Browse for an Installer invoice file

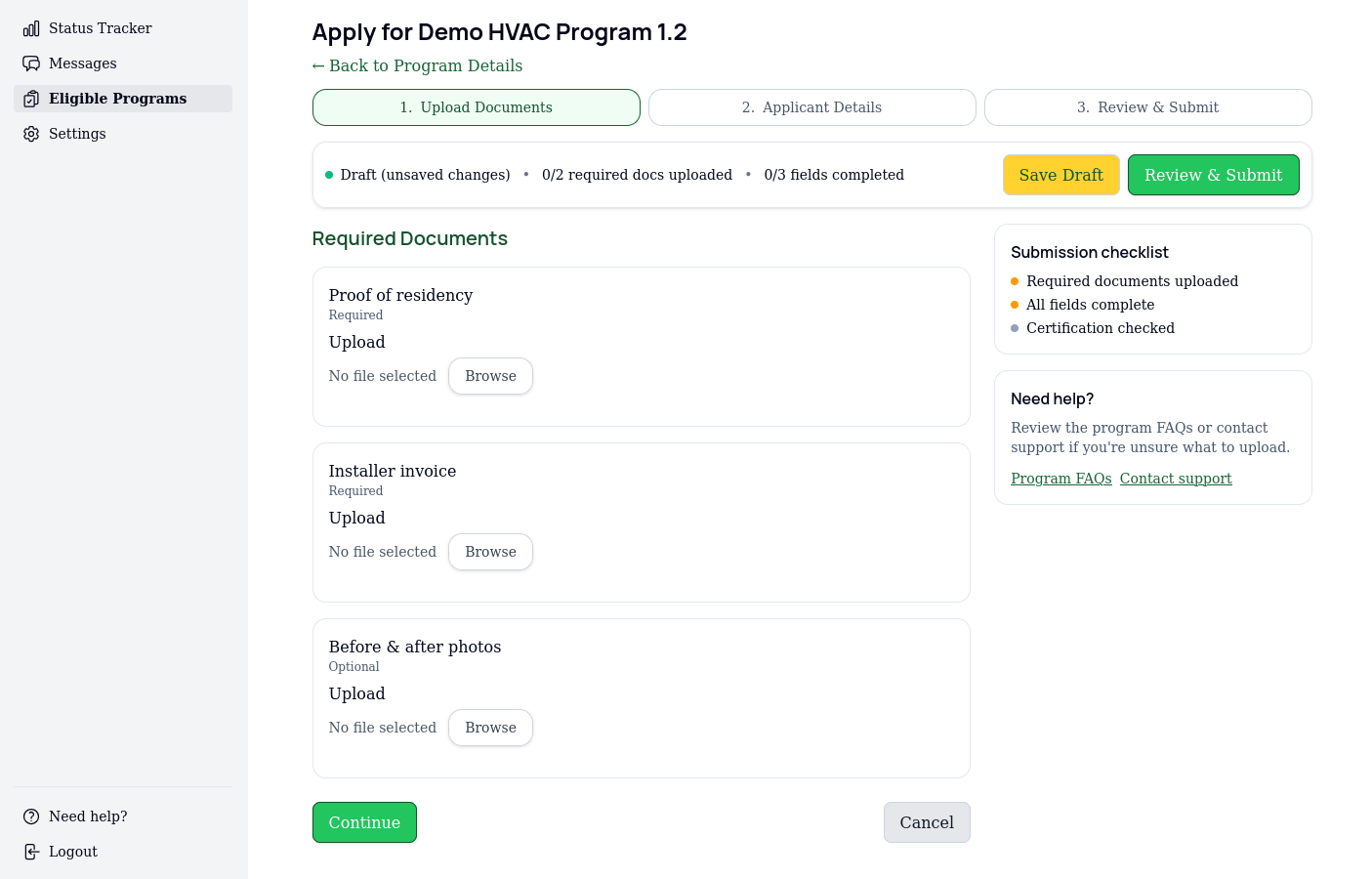(x=490, y=552)
